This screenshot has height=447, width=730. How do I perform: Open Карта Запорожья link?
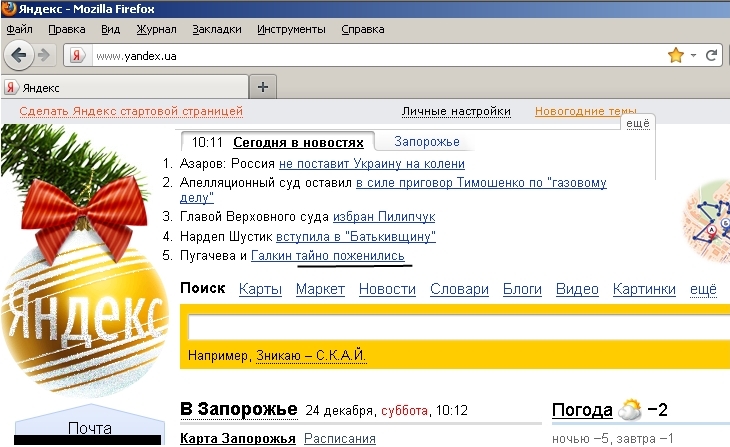point(238,439)
